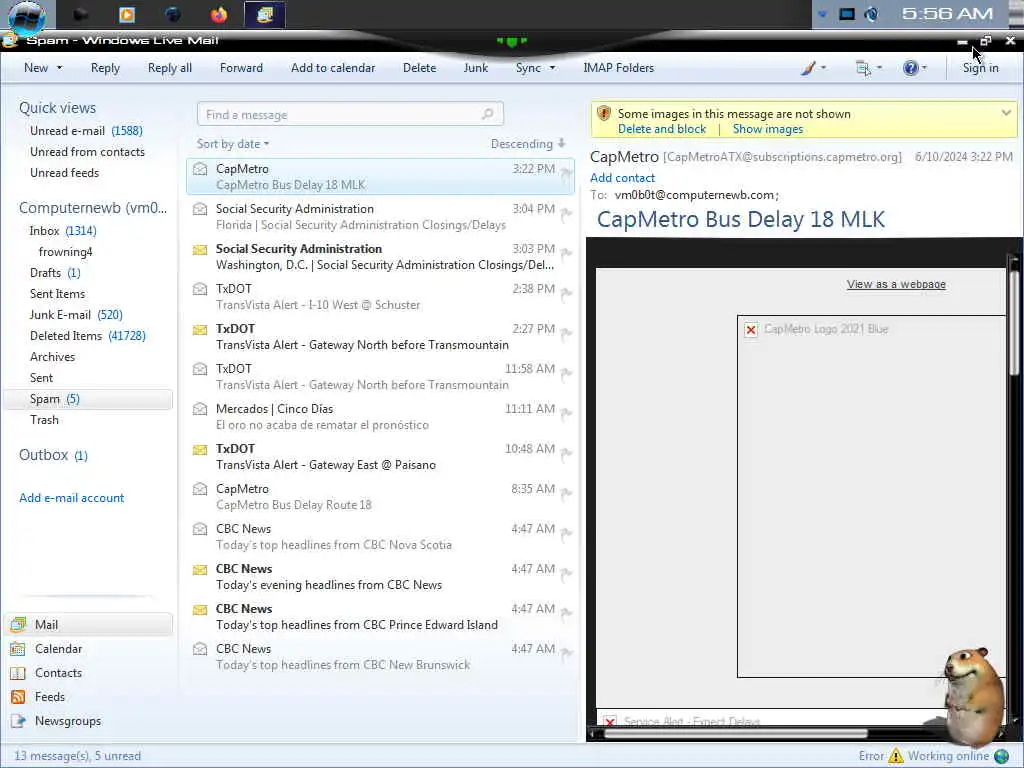Toggle the Descending sort order

[x=528, y=144]
